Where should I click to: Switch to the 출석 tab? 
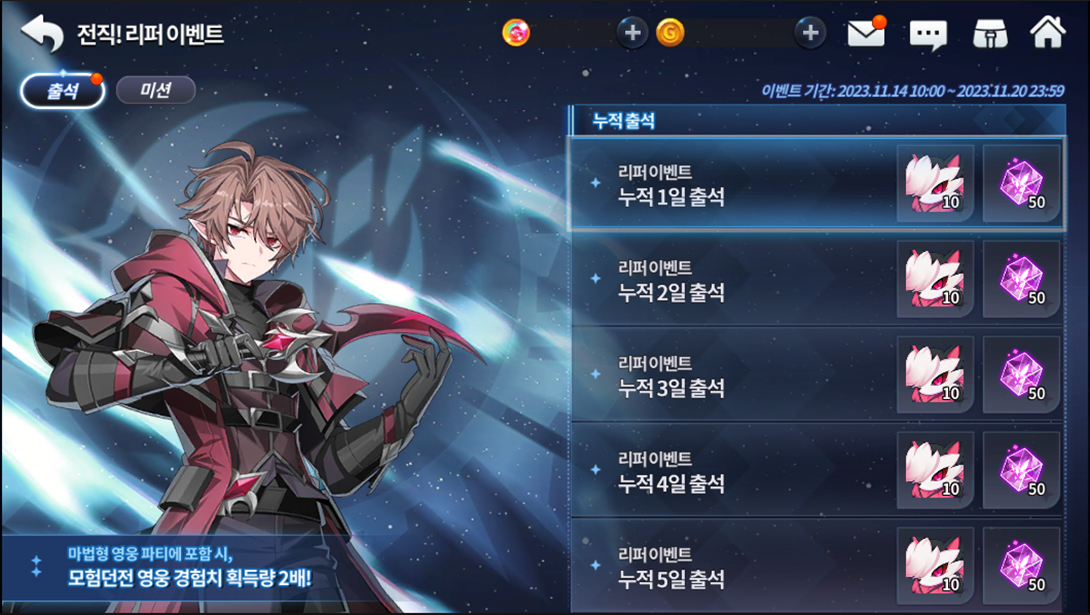[63, 90]
